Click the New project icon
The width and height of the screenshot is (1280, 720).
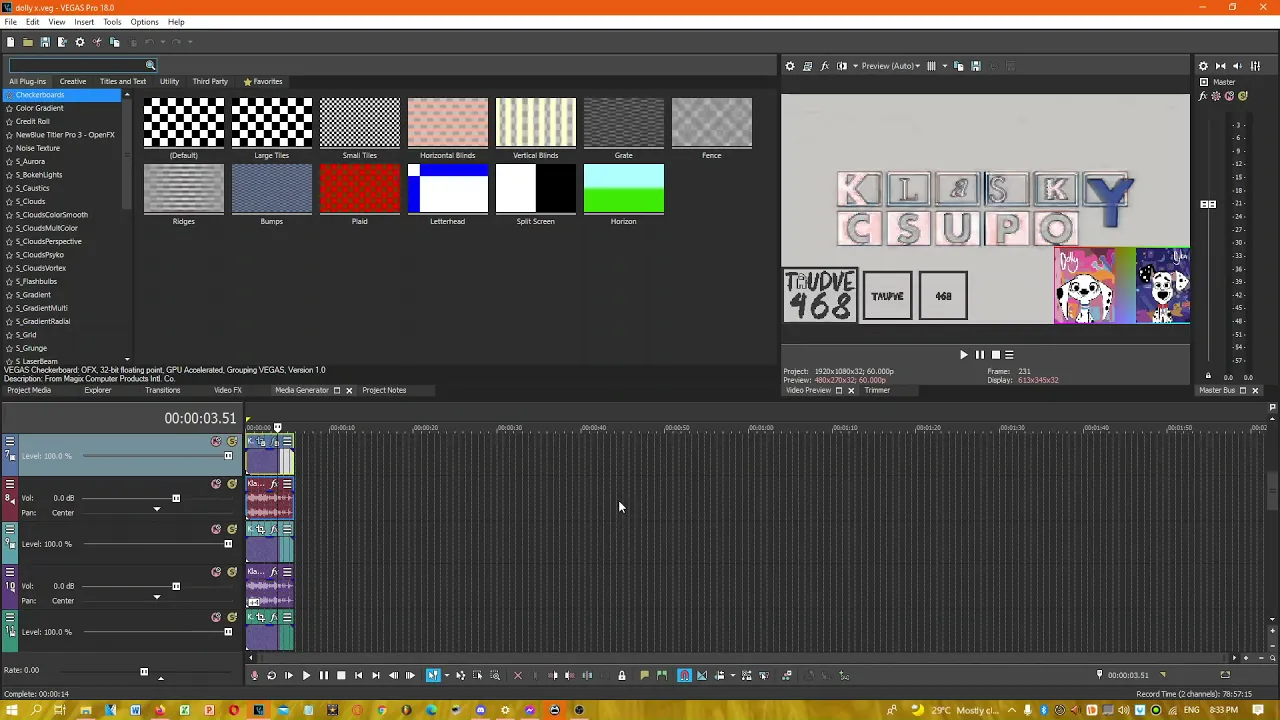pyautogui.click(x=10, y=42)
